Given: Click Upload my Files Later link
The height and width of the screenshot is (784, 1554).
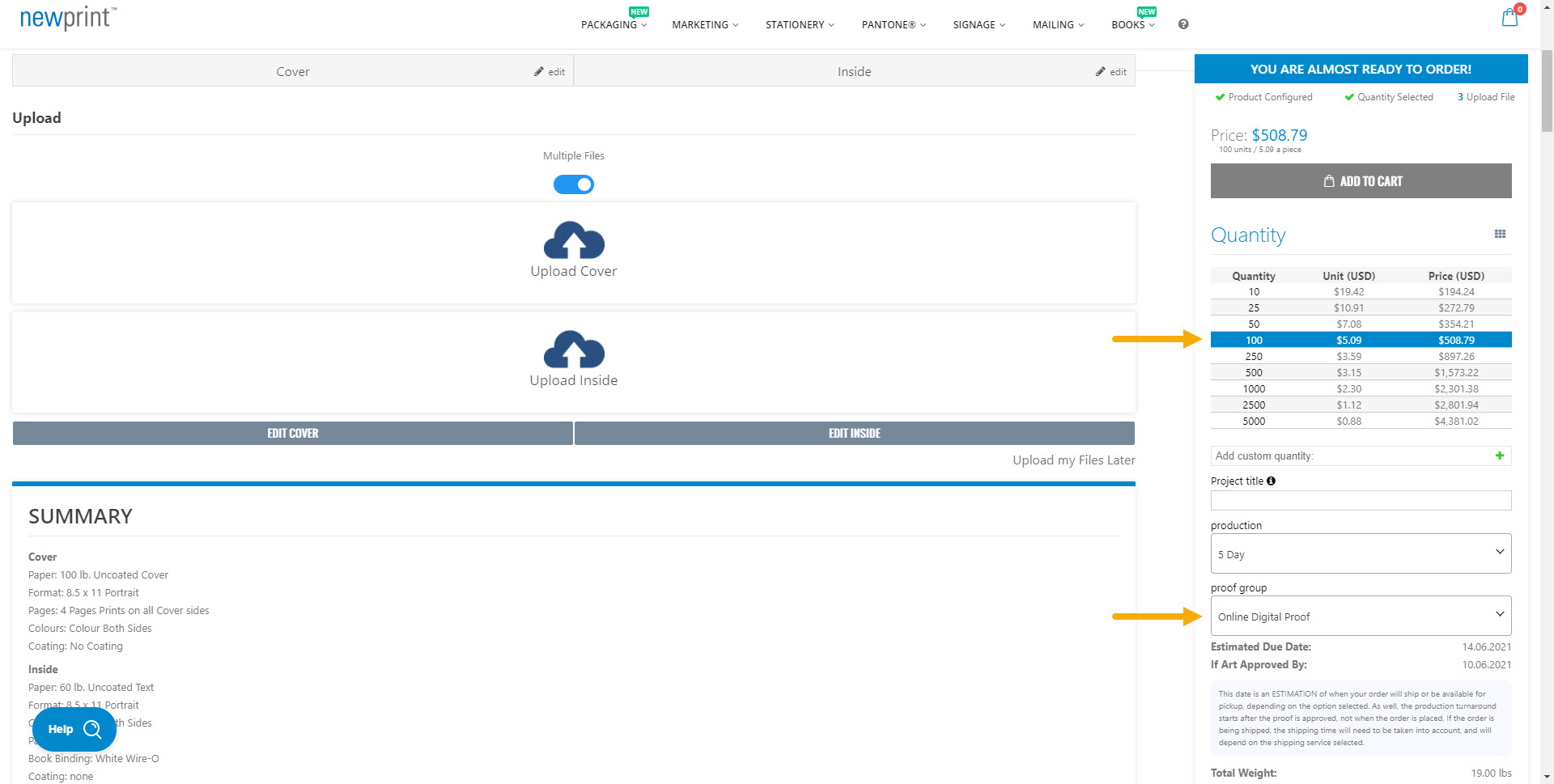Looking at the screenshot, I should coord(1073,460).
